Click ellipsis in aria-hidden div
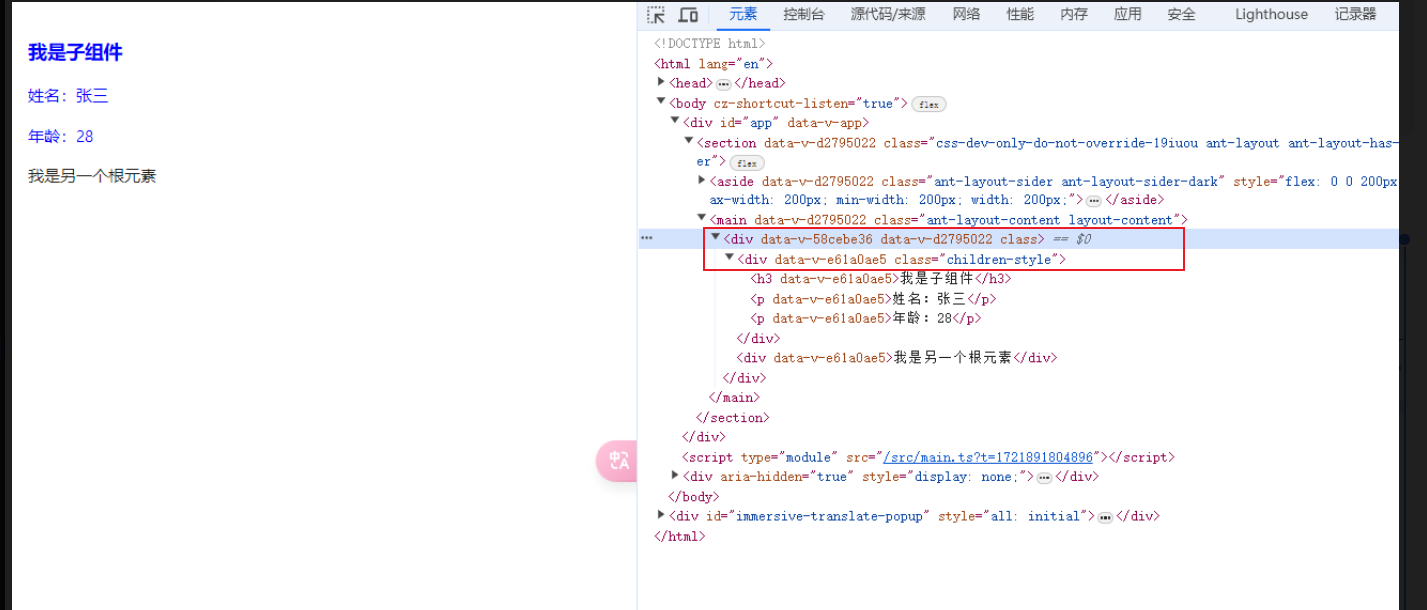 (x=1044, y=478)
